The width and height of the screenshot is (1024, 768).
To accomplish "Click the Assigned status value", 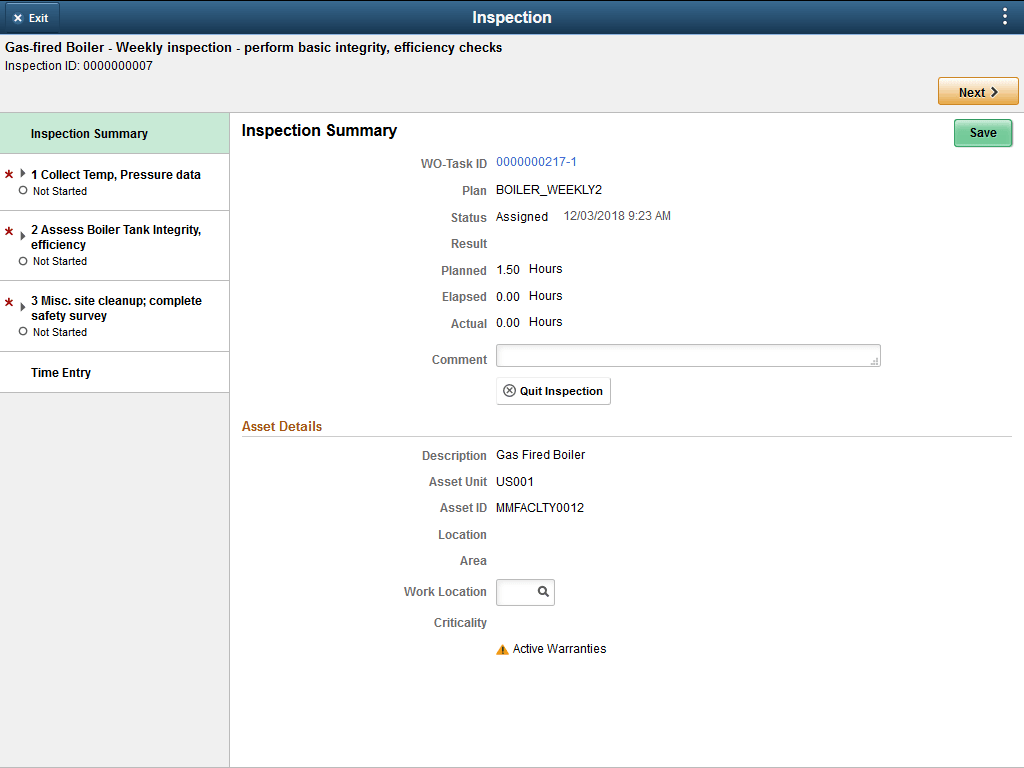I will click(x=522, y=217).
